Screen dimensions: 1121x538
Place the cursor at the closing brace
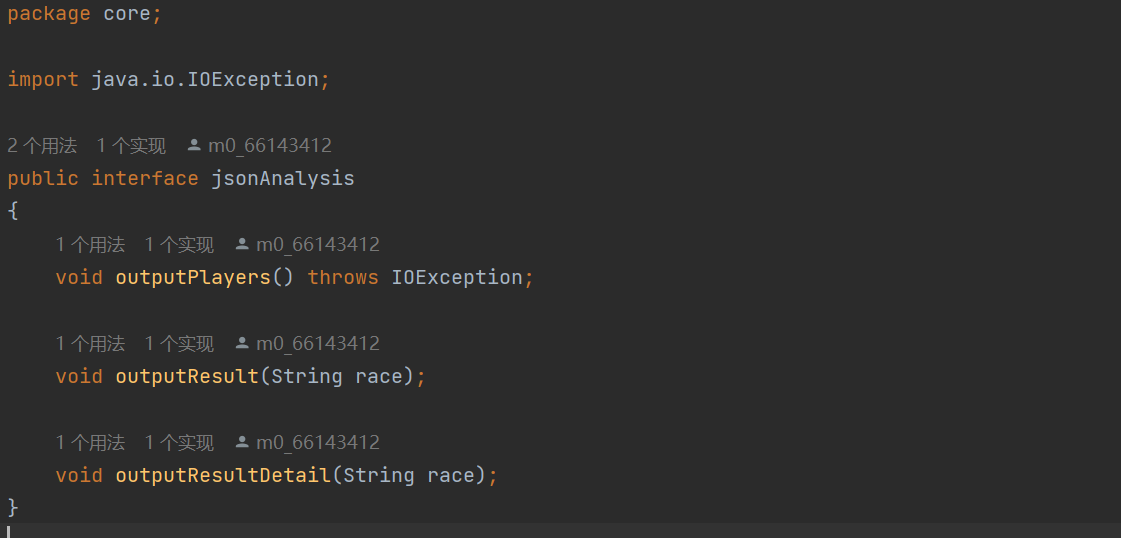coord(13,507)
